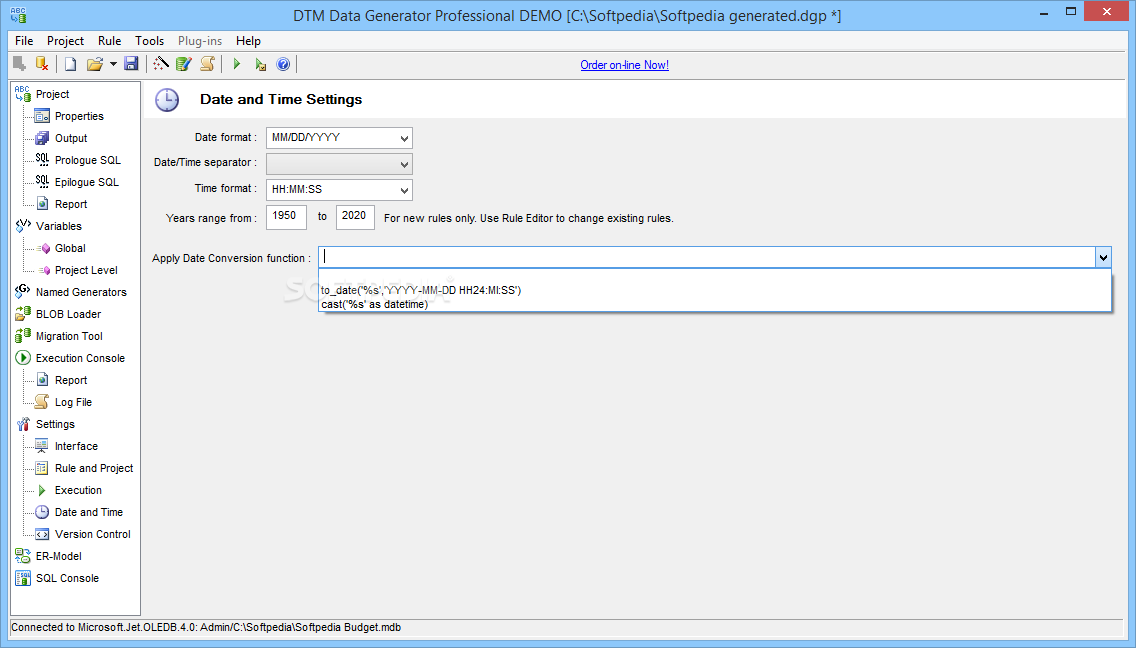Click the app icon in title bar

18,14
